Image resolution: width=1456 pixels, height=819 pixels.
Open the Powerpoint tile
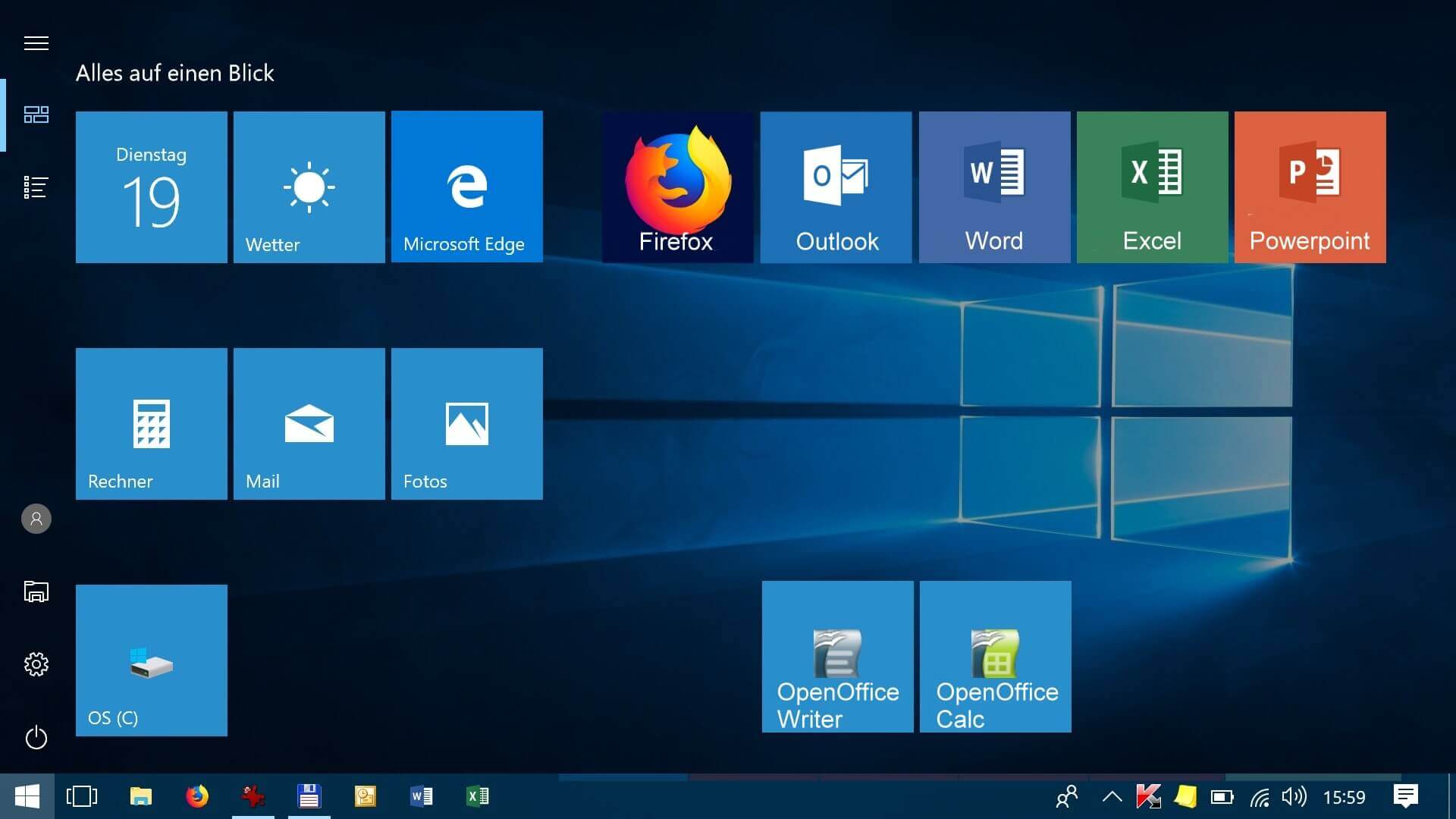[x=1310, y=187]
